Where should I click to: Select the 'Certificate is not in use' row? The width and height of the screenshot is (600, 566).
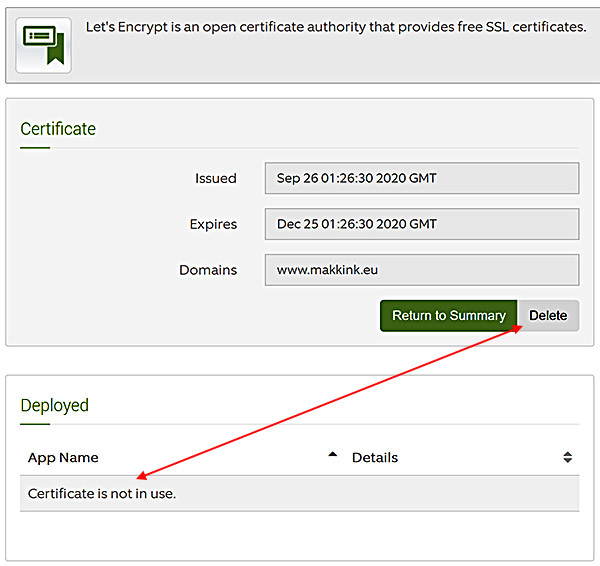300,494
